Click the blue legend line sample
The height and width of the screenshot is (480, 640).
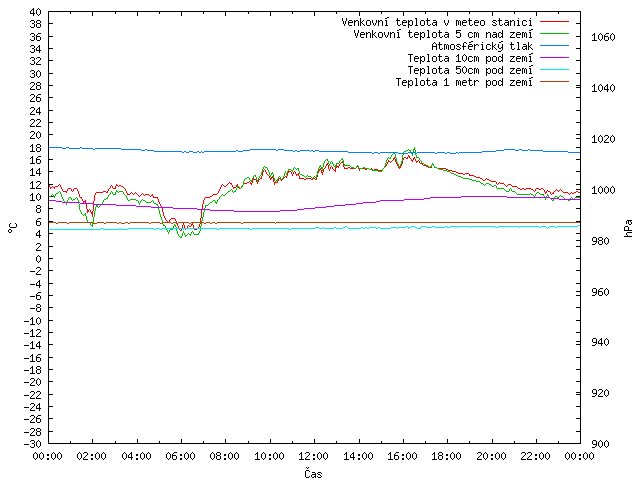[x=554, y=46]
